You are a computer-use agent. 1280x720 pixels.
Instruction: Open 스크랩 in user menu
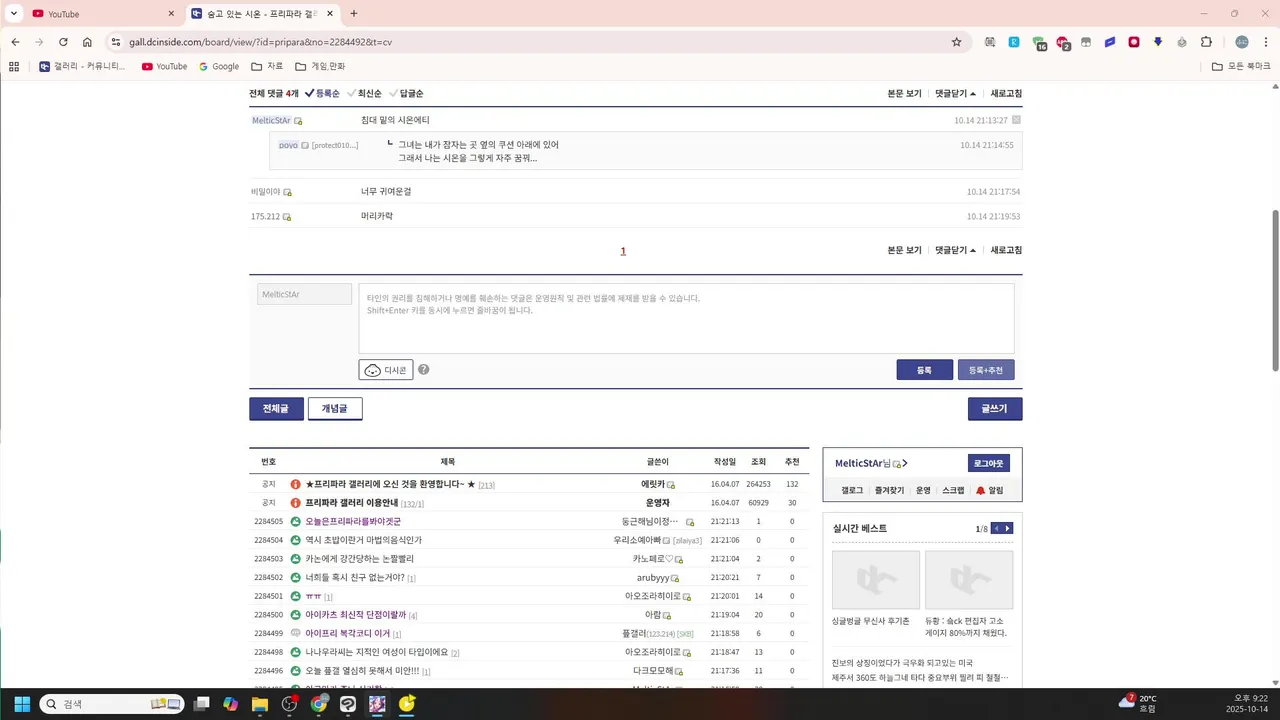coord(953,491)
